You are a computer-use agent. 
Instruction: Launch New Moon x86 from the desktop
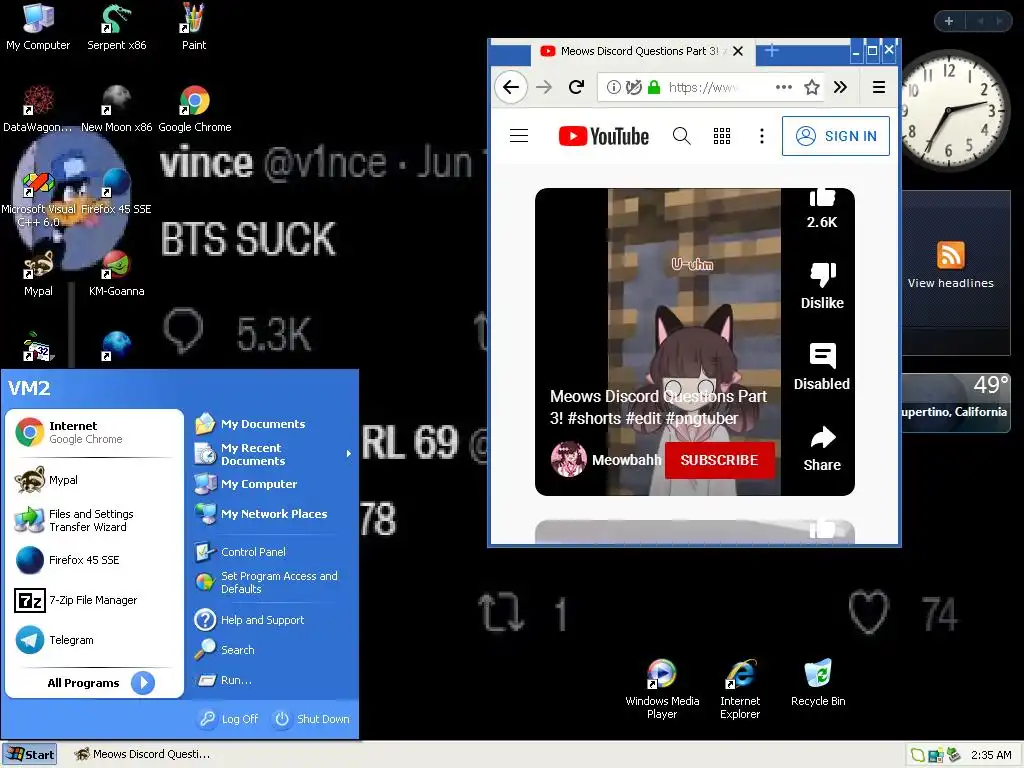click(116, 109)
